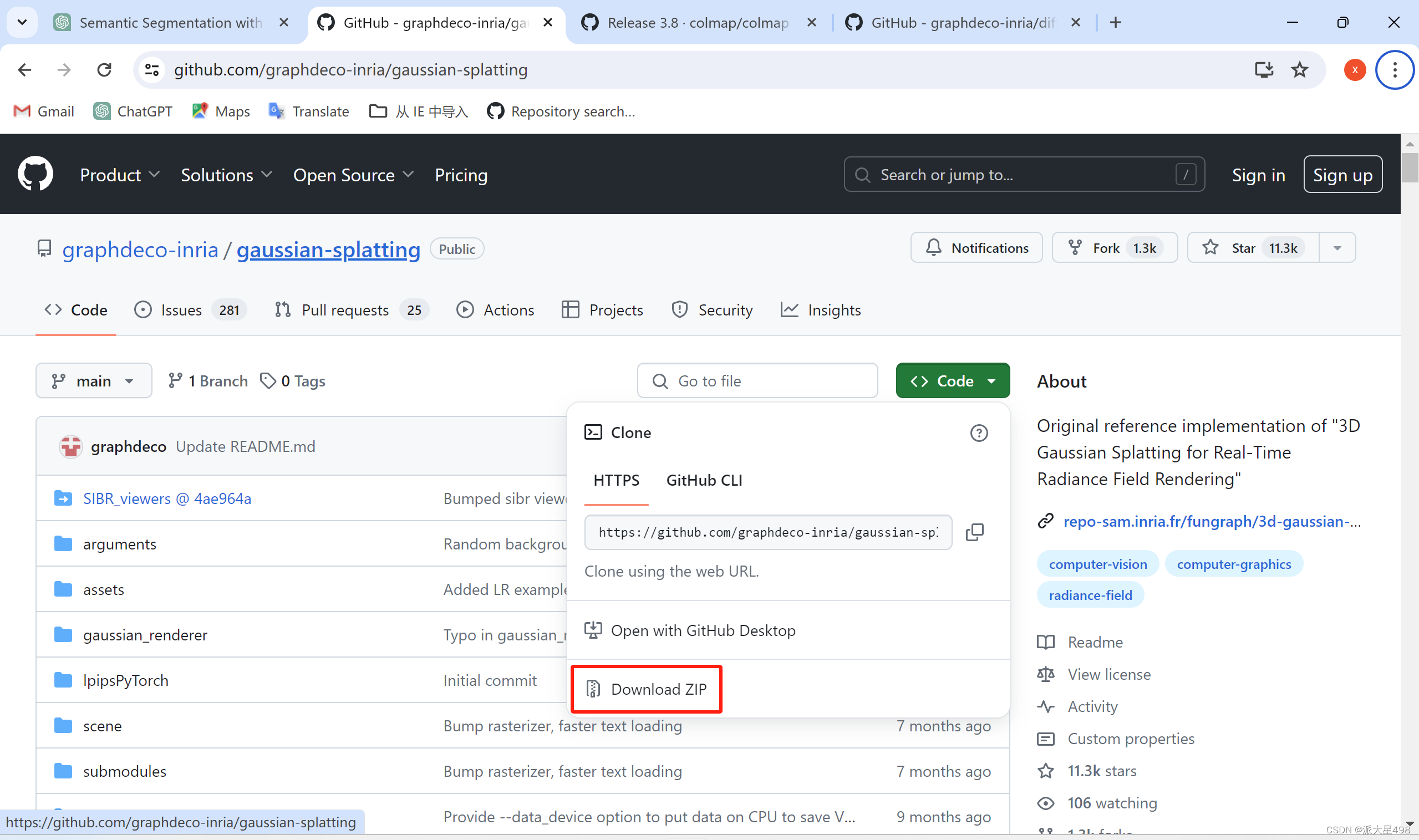Open Chrome's three-dot menu

1394,70
